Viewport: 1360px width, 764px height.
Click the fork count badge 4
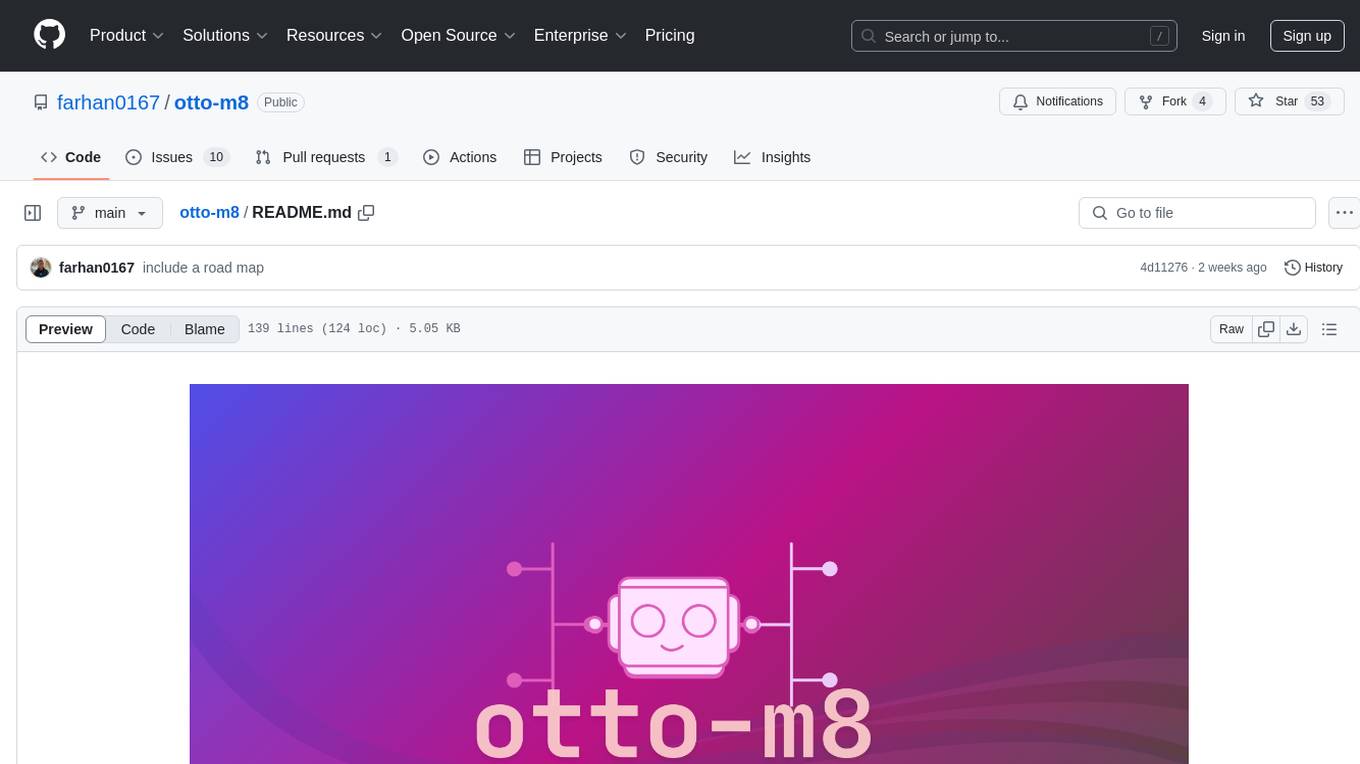coord(1203,102)
